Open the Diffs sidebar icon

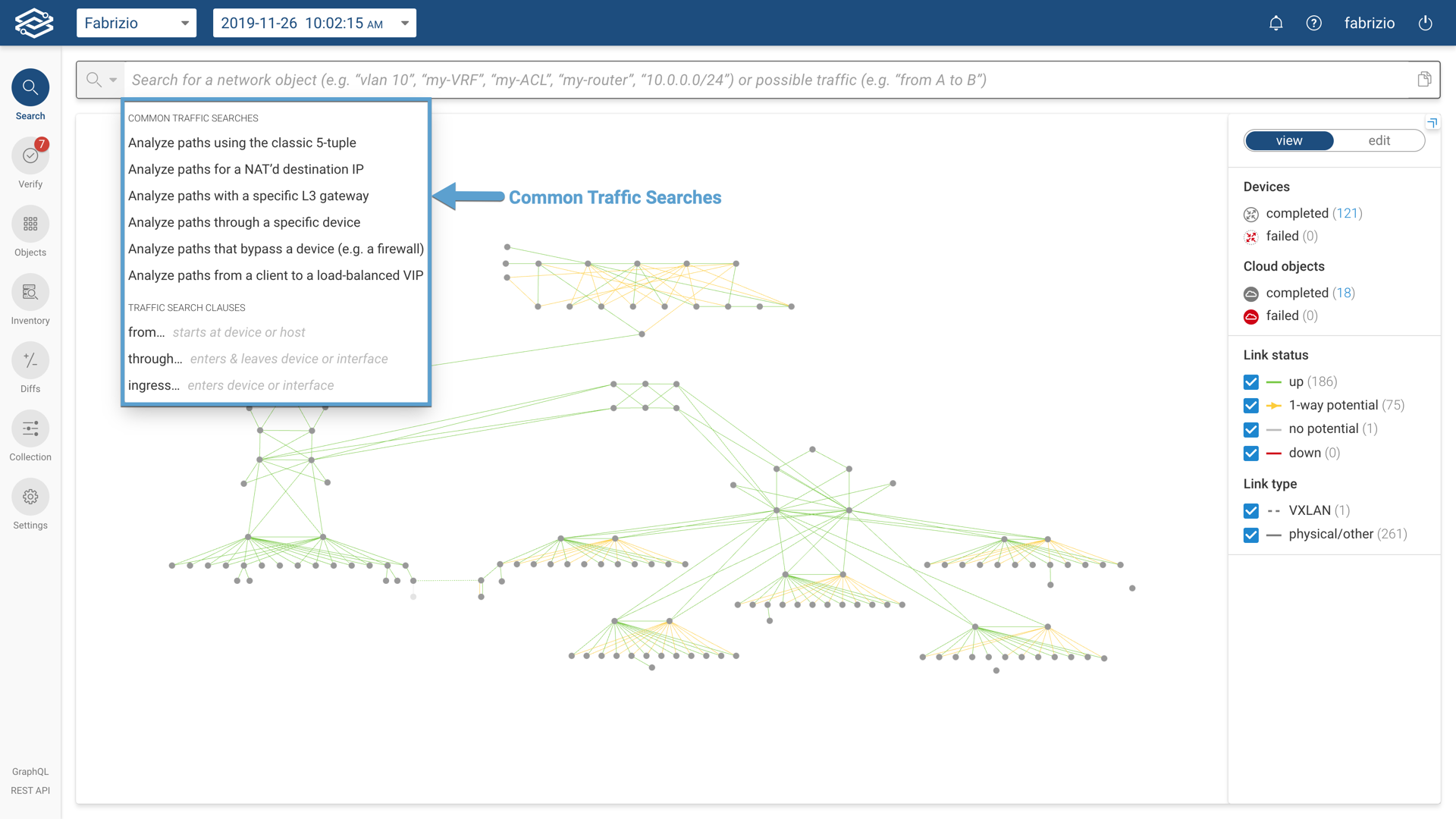pos(30,361)
